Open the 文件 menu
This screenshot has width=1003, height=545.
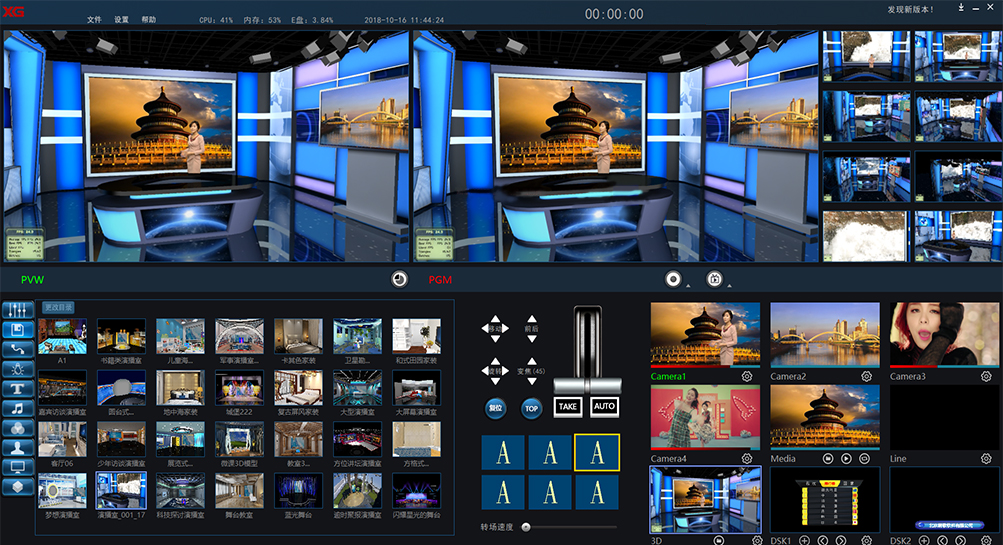coord(94,20)
